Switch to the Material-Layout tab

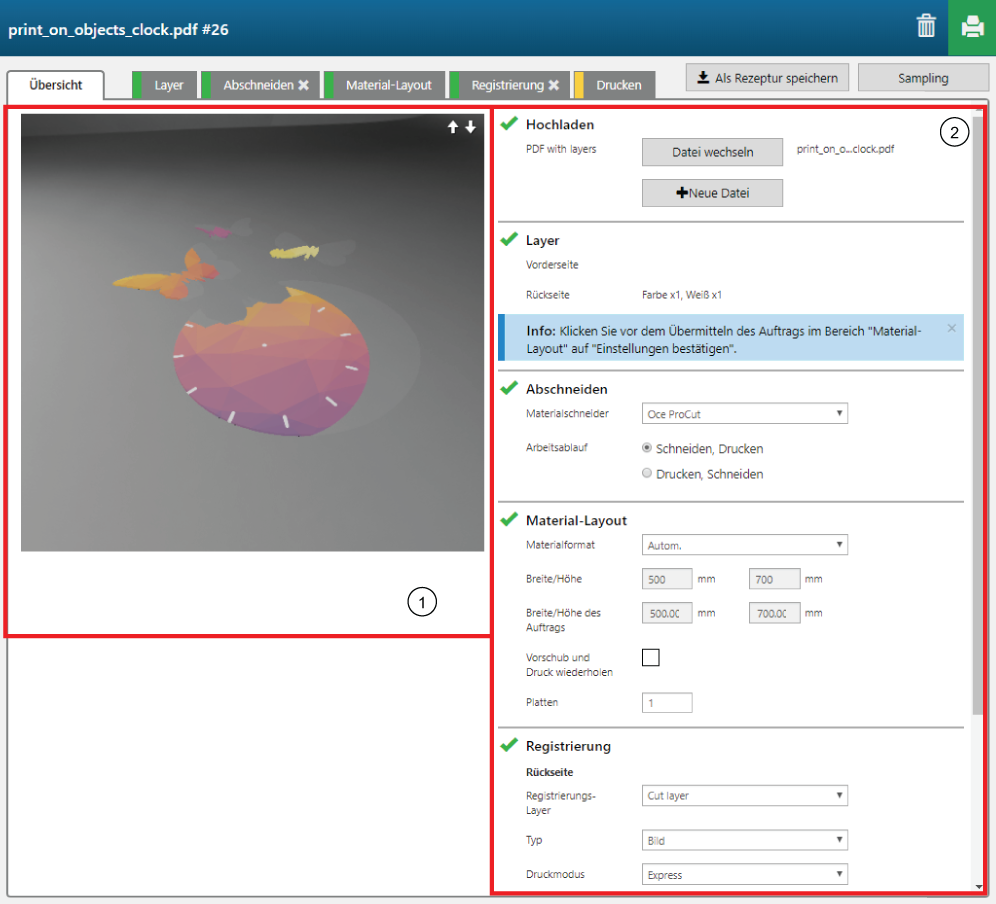click(388, 86)
